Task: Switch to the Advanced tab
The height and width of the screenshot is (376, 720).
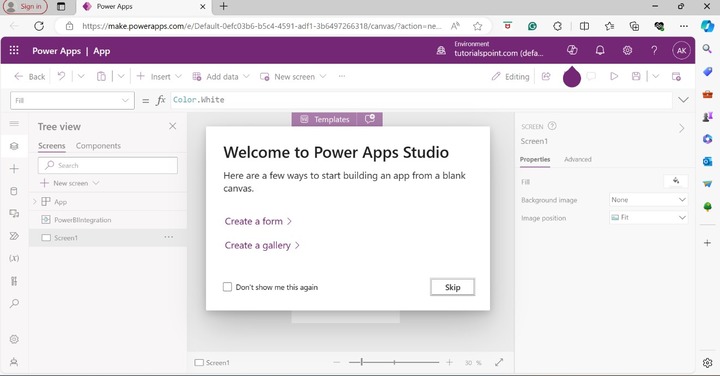Action: click(578, 159)
